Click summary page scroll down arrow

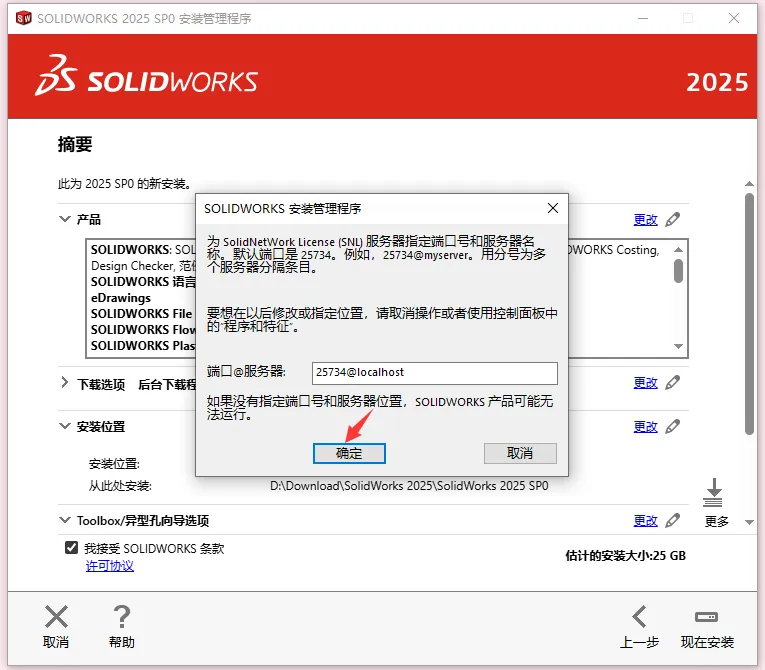[749, 522]
